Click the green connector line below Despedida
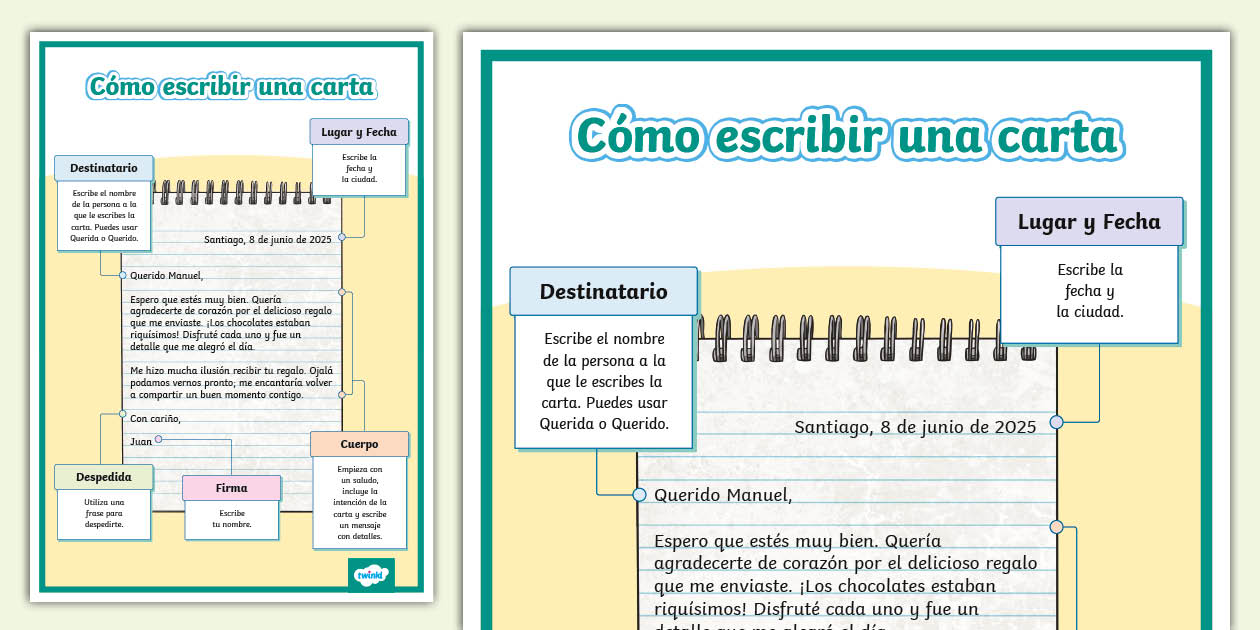The height and width of the screenshot is (630, 1260). point(101,440)
